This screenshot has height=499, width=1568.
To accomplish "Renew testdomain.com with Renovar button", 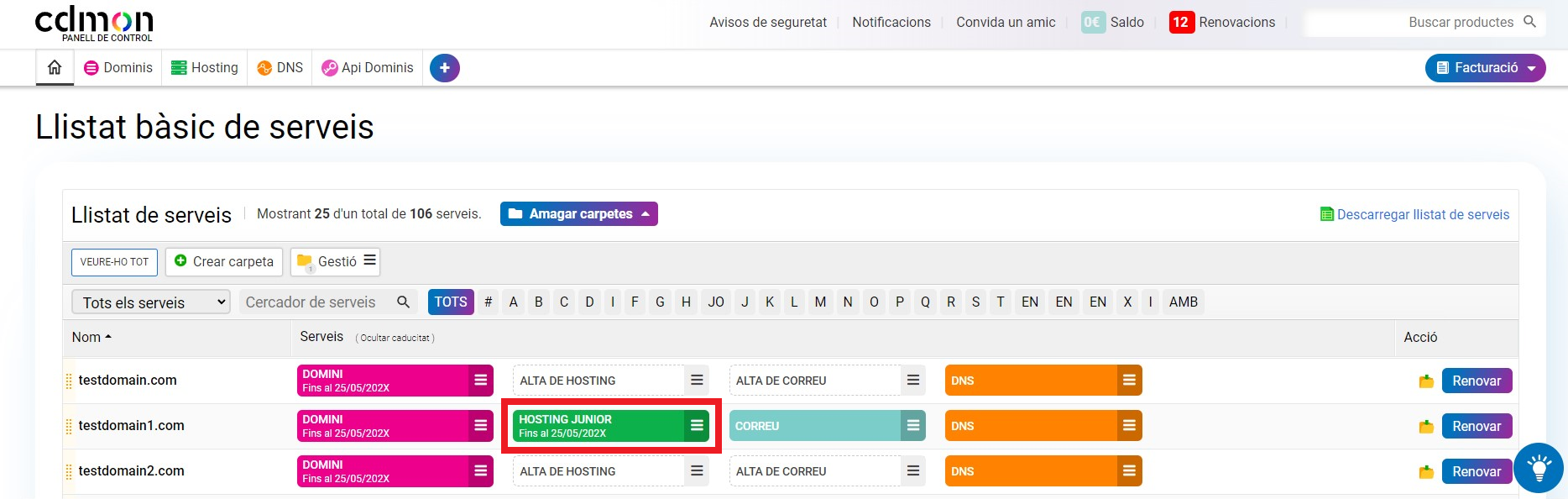I will [1477, 381].
